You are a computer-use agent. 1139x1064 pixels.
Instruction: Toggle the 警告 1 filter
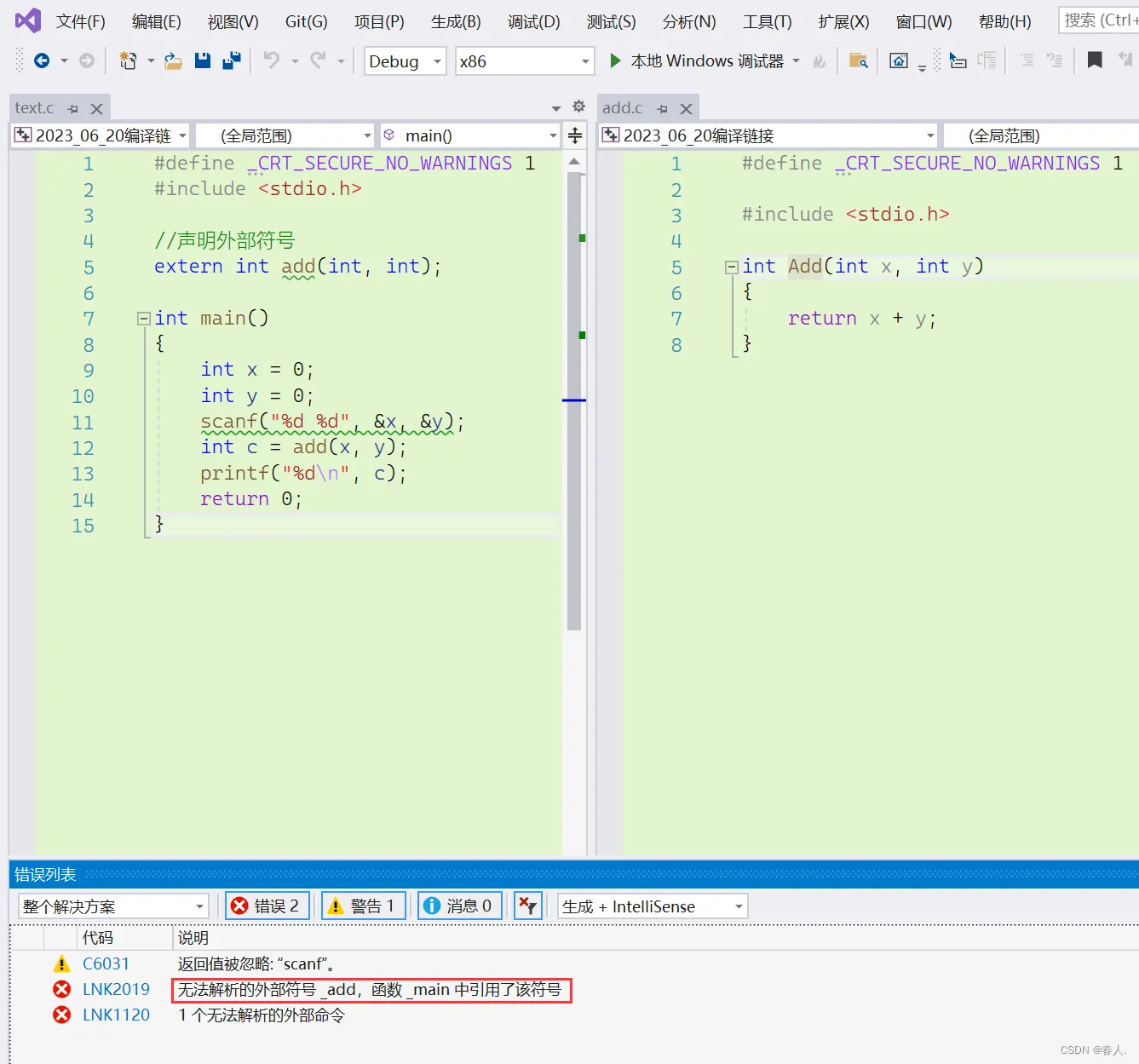364,906
